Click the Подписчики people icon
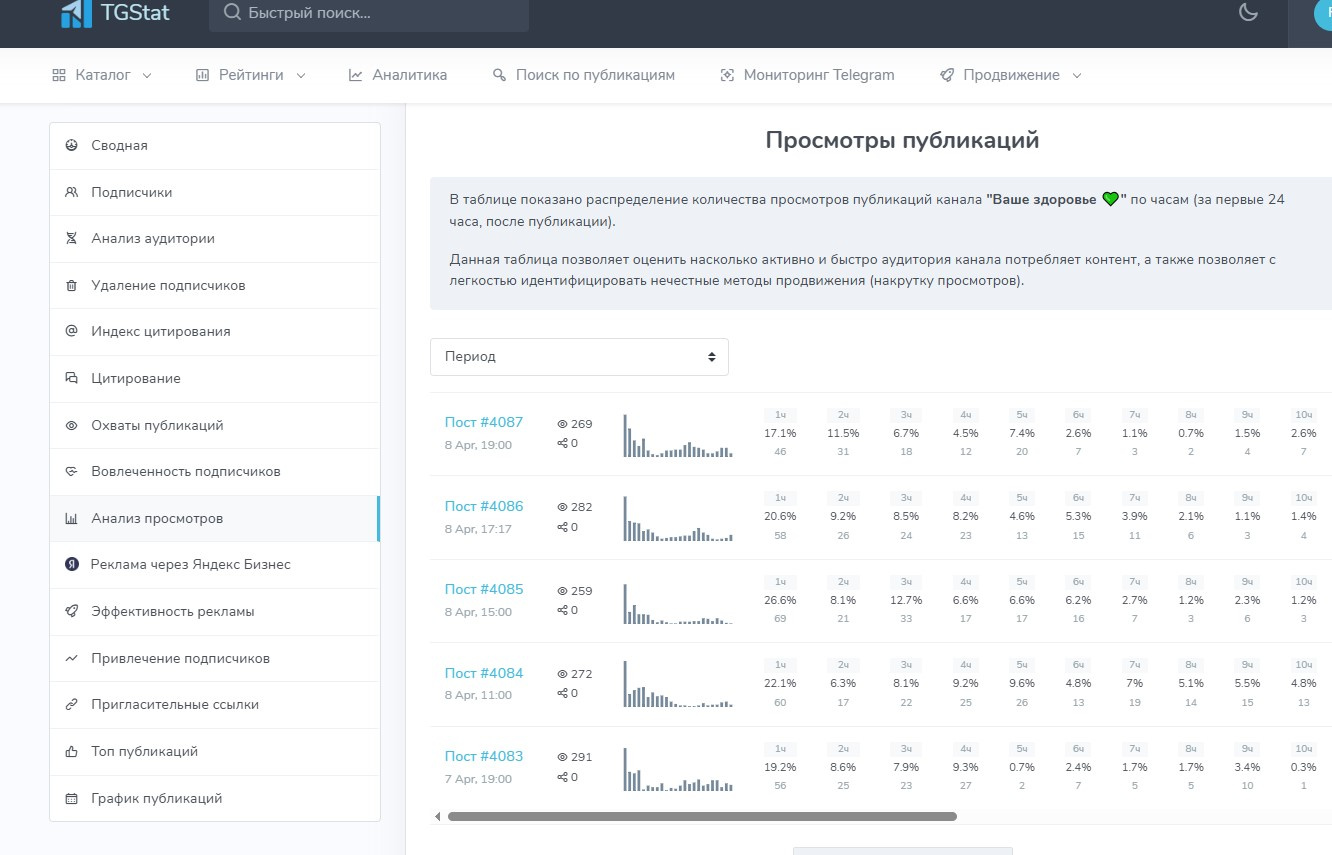Image resolution: width=1332 pixels, height=855 pixels. pyautogui.click(x=71, y=192)
